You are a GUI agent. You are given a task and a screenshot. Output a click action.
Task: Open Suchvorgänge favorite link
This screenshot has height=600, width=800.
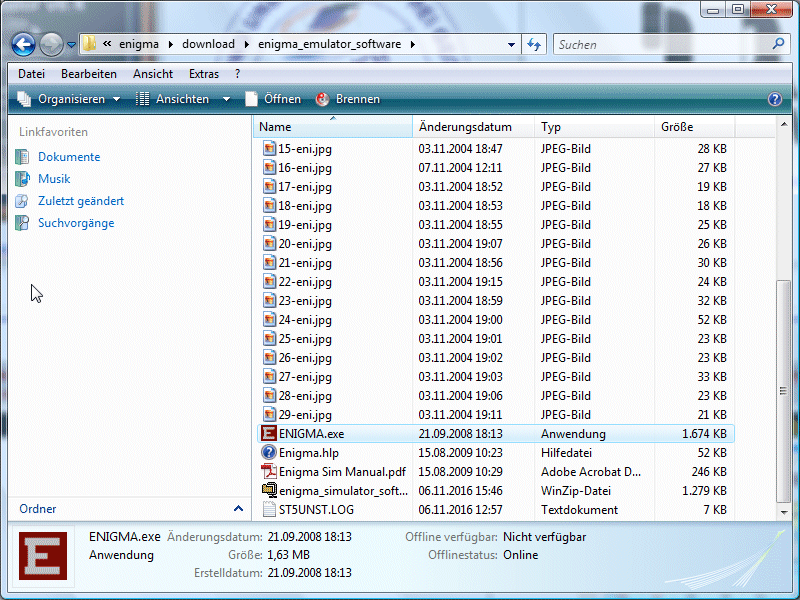pos(76,223)
